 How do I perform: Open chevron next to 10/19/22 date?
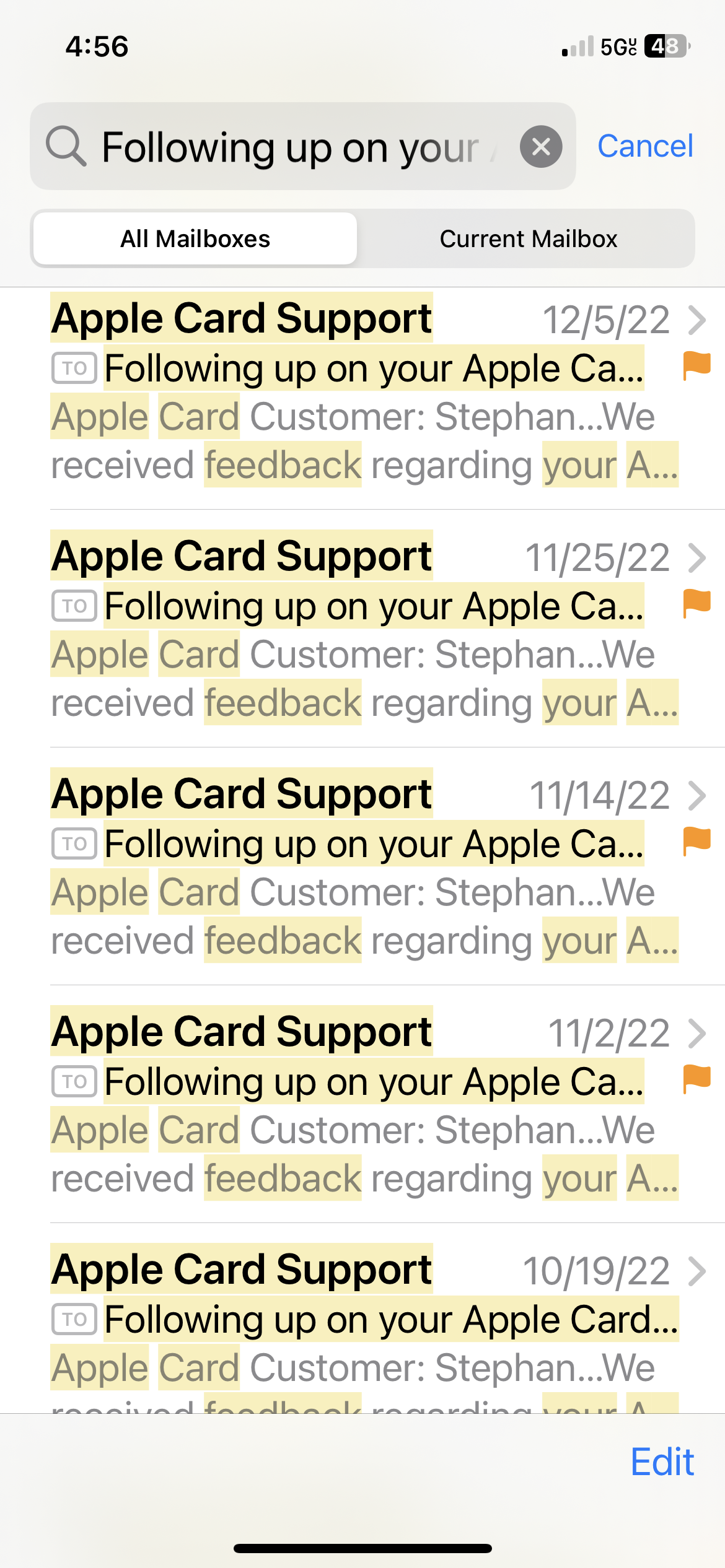coord(697,1271)
